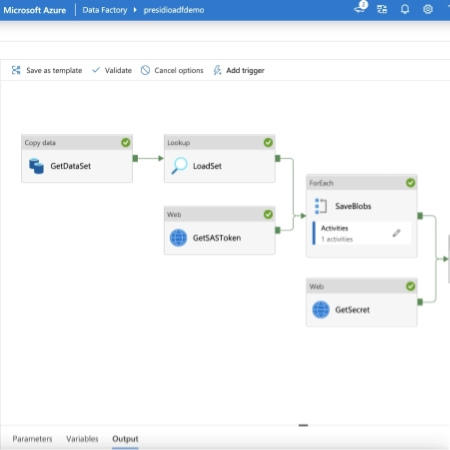
Task: Click SaveBlobs green output connector
Action: [x=420, y=216]
